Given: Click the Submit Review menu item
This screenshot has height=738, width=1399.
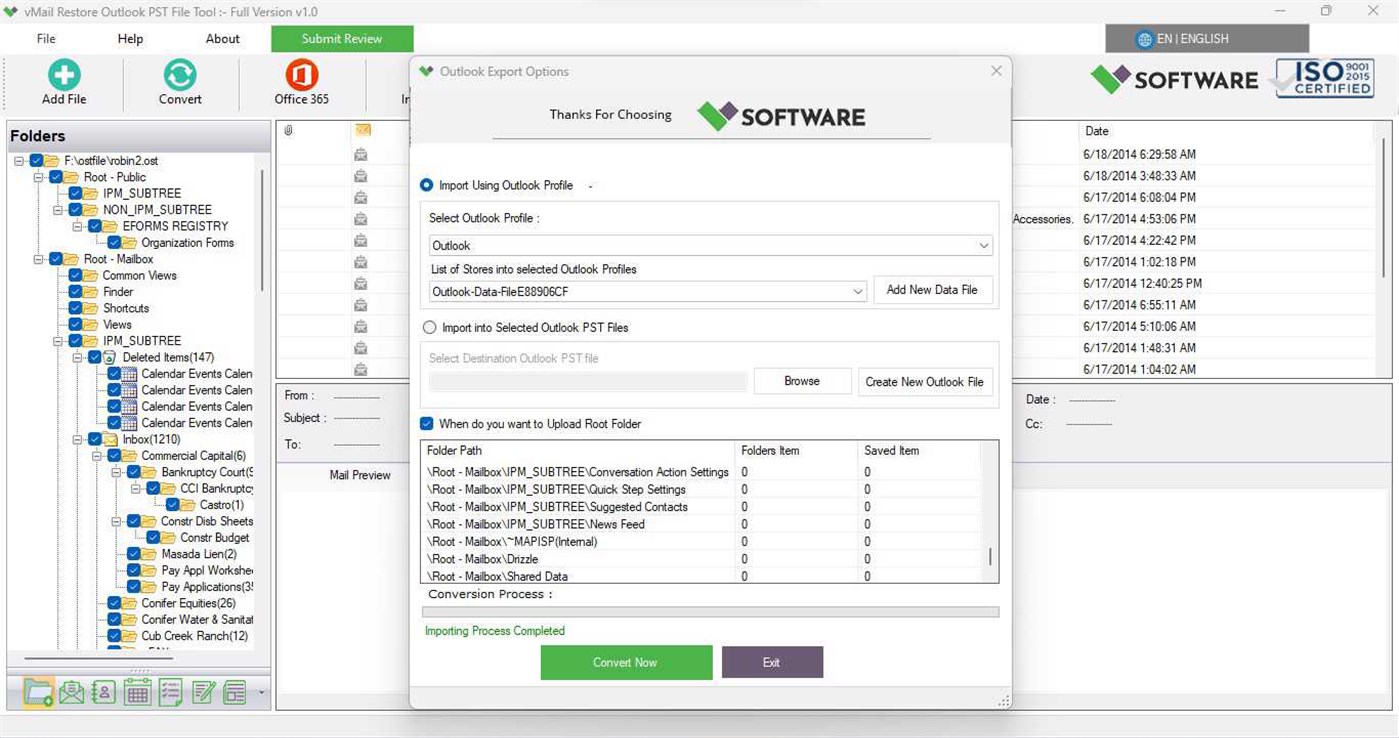Looking at the screenshot, I should [x=343, y=38].
